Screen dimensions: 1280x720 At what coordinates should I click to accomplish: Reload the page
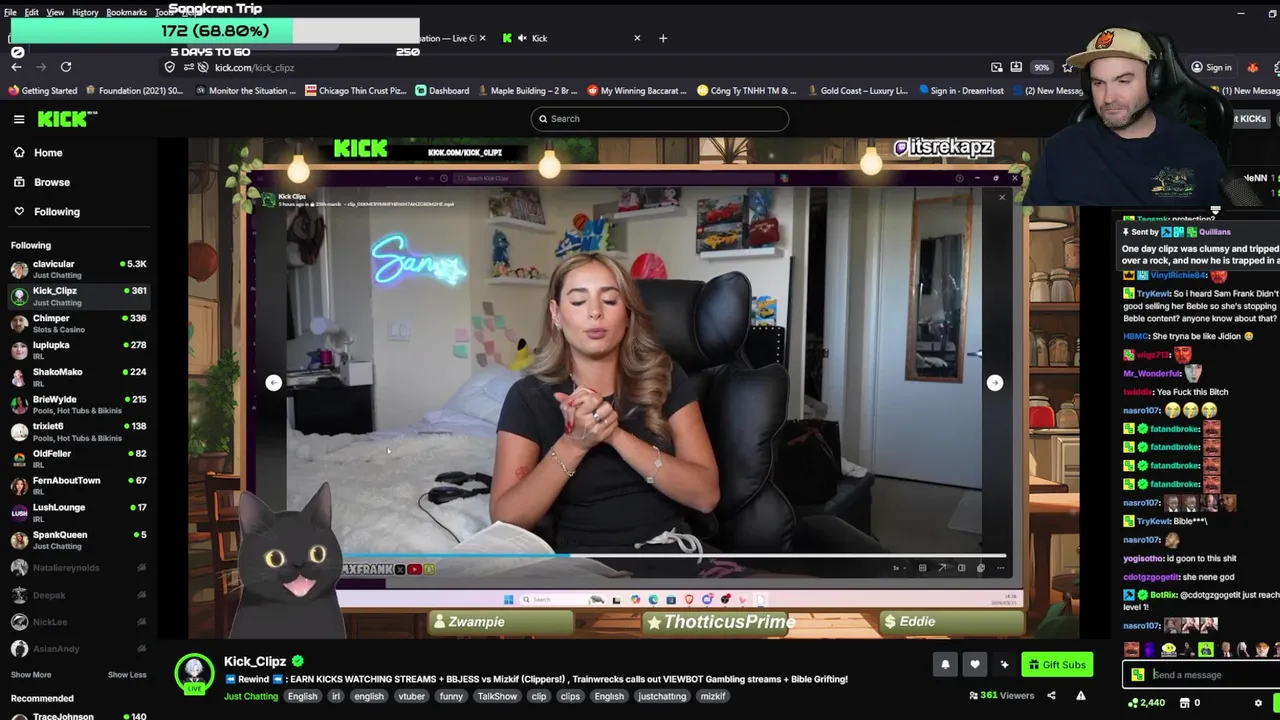(66, 67)
